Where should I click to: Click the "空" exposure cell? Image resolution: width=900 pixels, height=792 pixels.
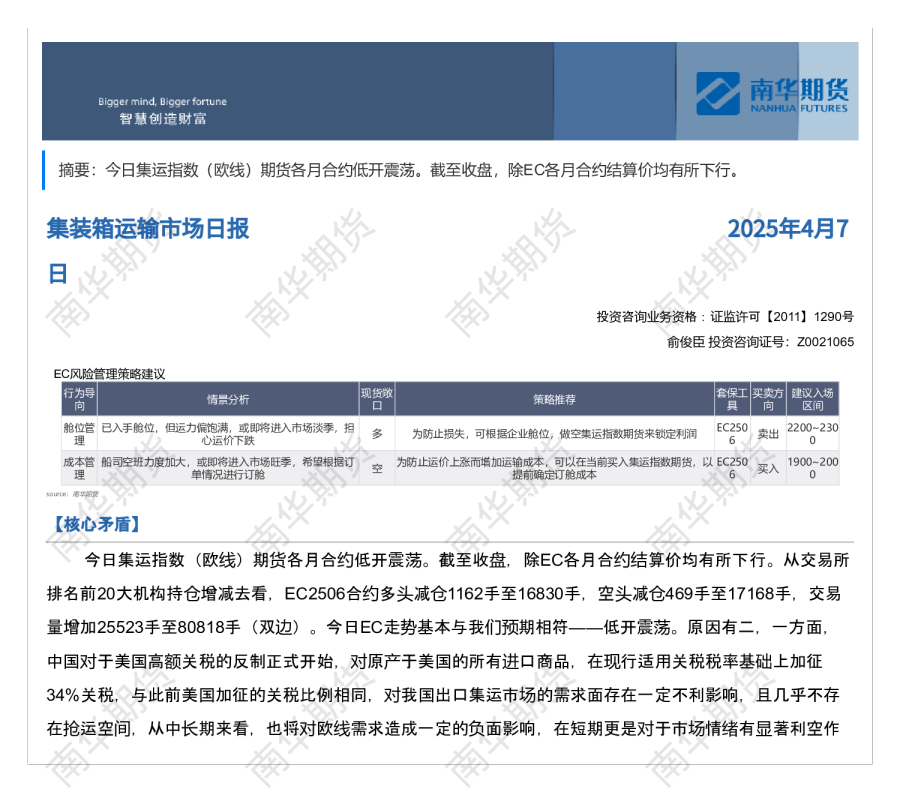tap(377, 468)
